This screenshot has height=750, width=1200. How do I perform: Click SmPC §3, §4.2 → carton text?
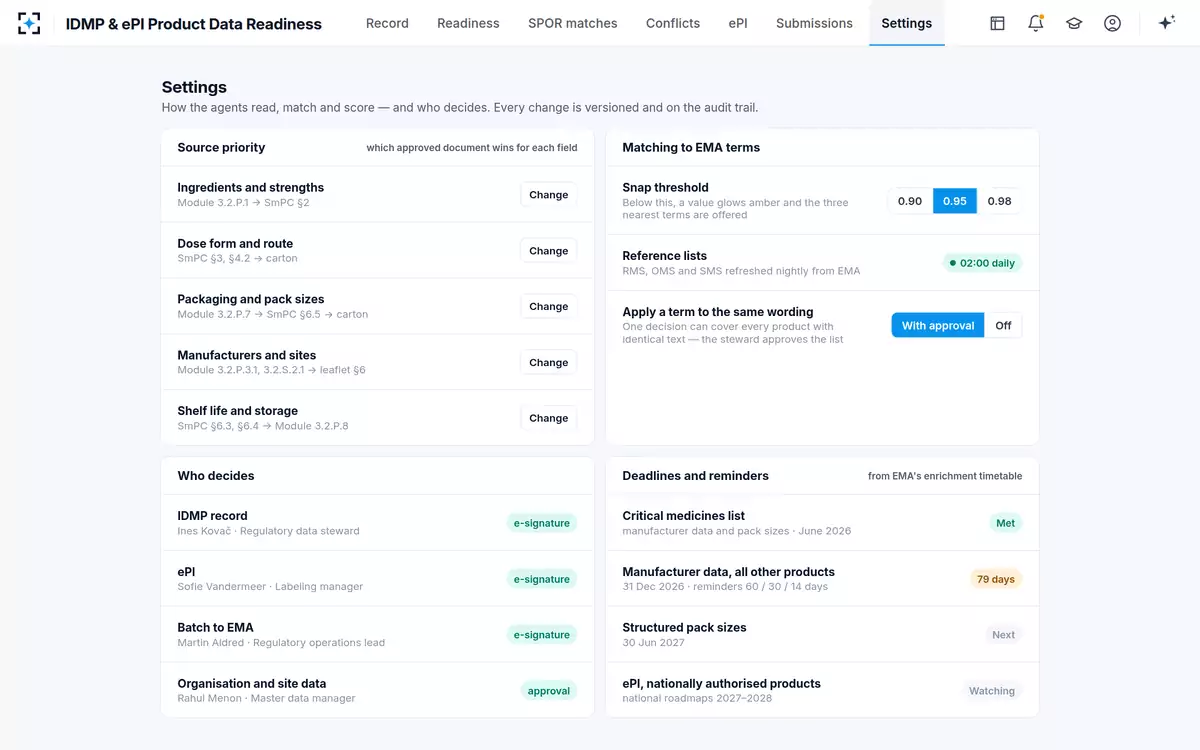coord(237,258)
